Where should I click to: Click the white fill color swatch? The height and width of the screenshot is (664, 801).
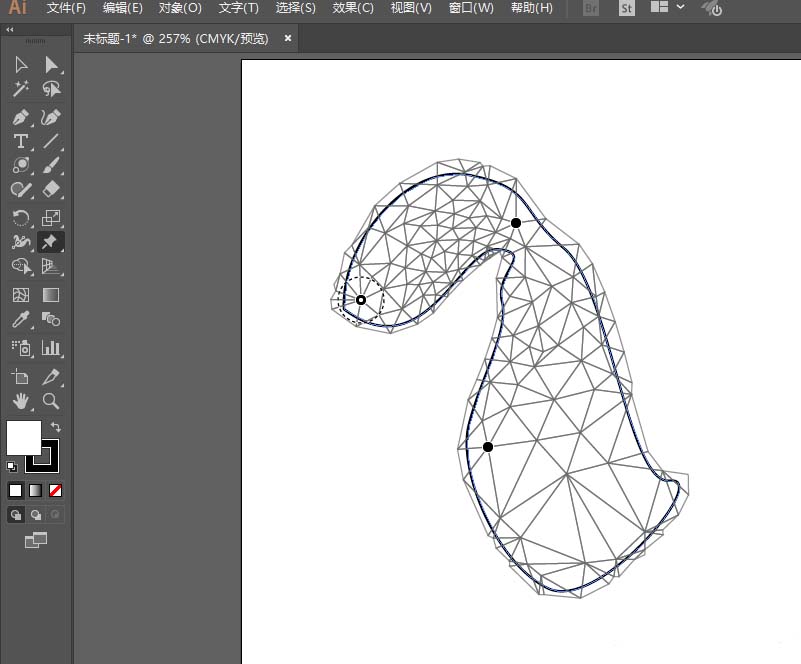[x=23, y=437]
